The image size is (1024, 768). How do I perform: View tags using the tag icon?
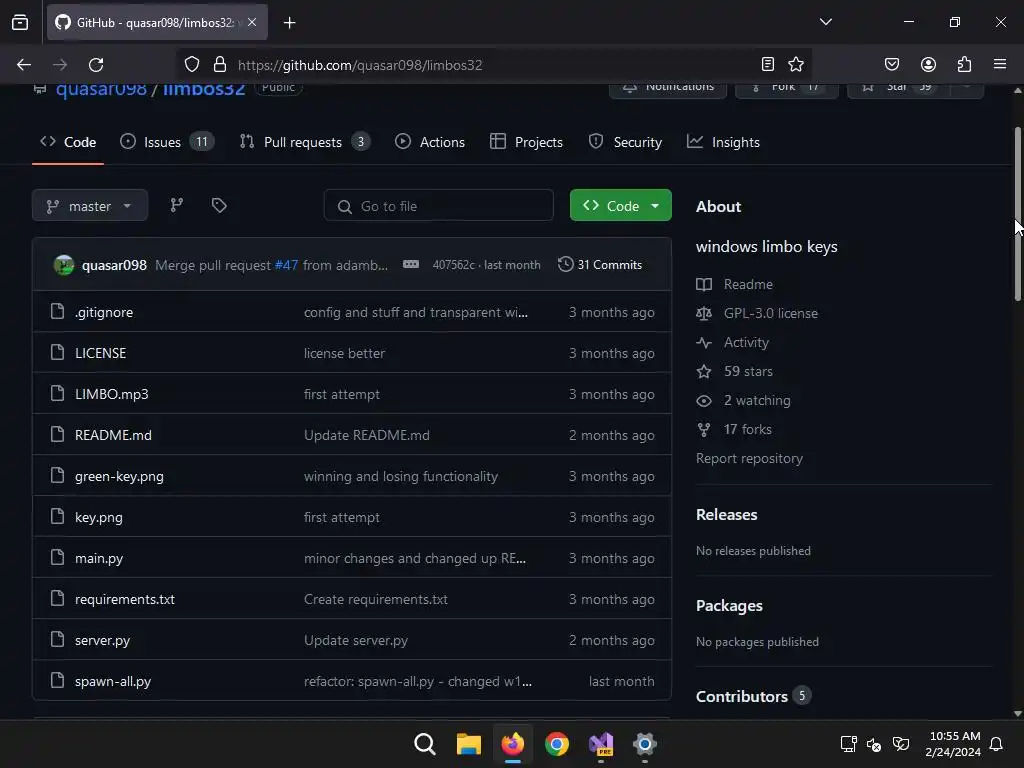pos(219,206)
